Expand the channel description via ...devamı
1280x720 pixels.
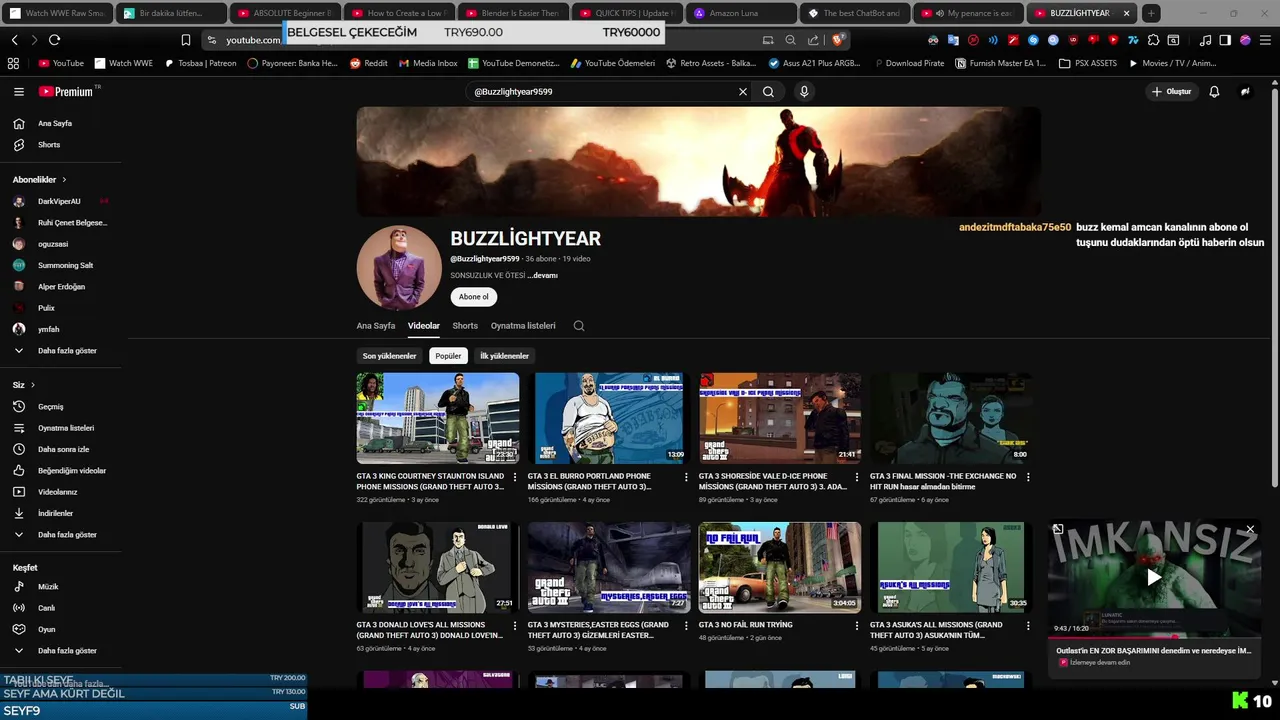click(x=543, y=275)
